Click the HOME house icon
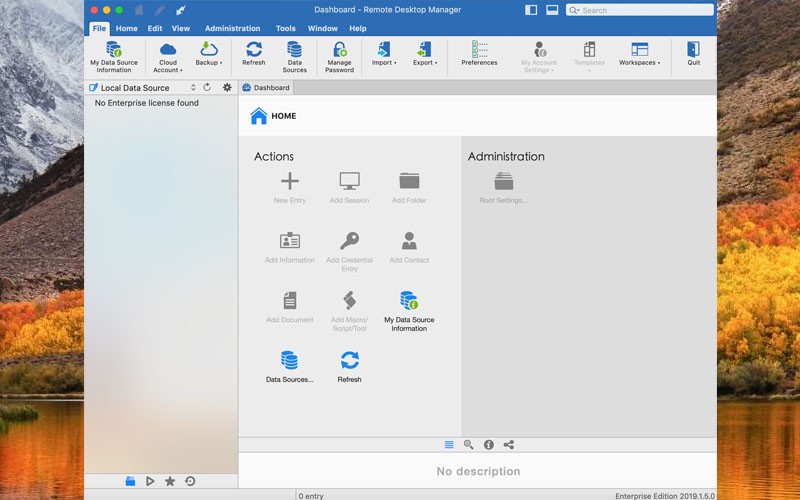This screenshot has height=500, width=800. (x=259, y=116)
